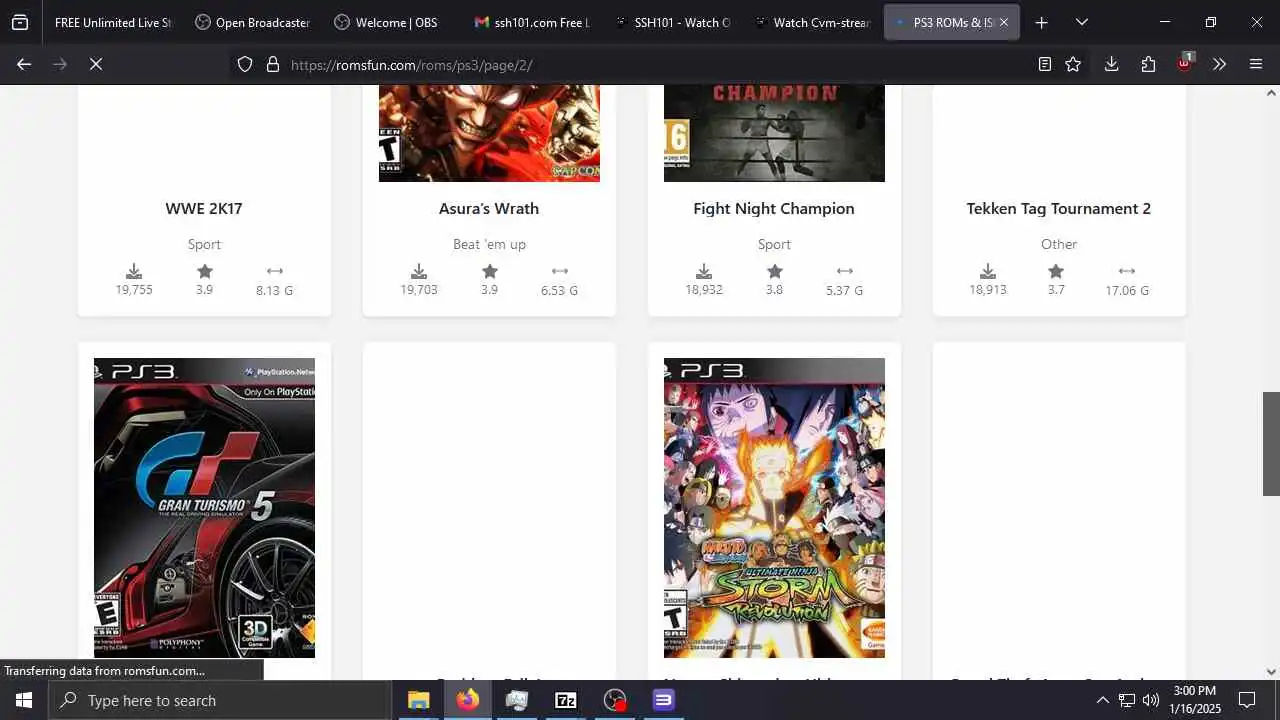Click the star rating icon under WWE 2K17
1280x720 pixels.
pyautogui.click(x=205, y=271)
